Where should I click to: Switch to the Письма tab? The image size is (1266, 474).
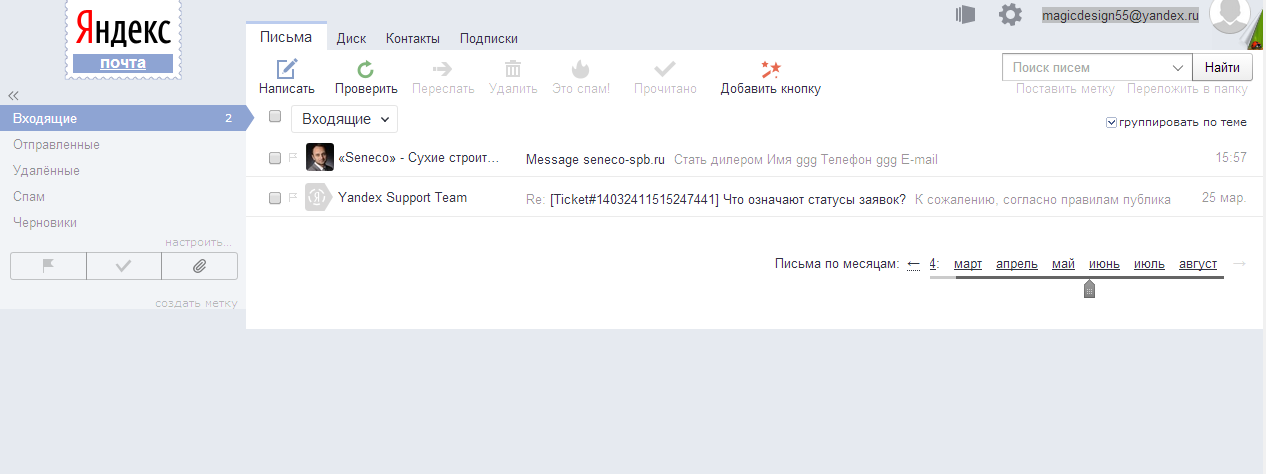tap(286, 37)
